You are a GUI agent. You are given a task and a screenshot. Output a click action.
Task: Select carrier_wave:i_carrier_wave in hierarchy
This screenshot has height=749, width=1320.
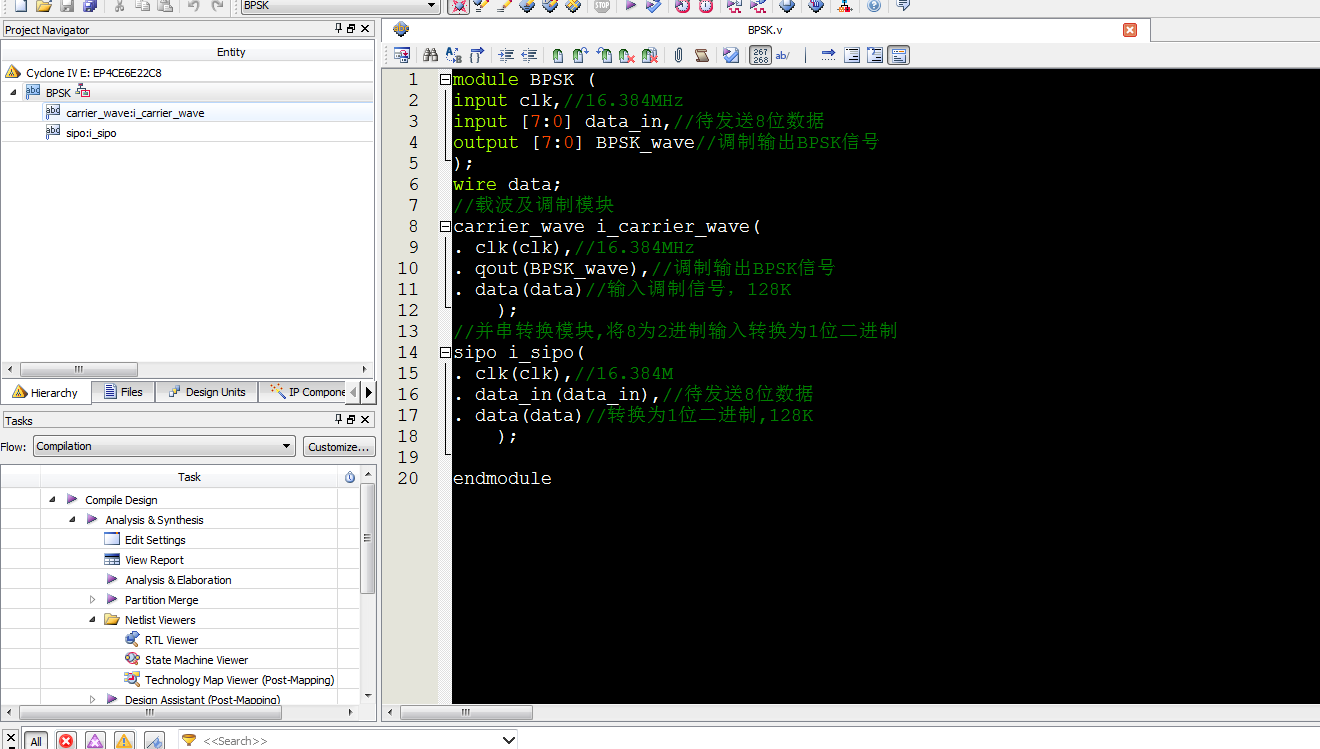tap(135, 113)
